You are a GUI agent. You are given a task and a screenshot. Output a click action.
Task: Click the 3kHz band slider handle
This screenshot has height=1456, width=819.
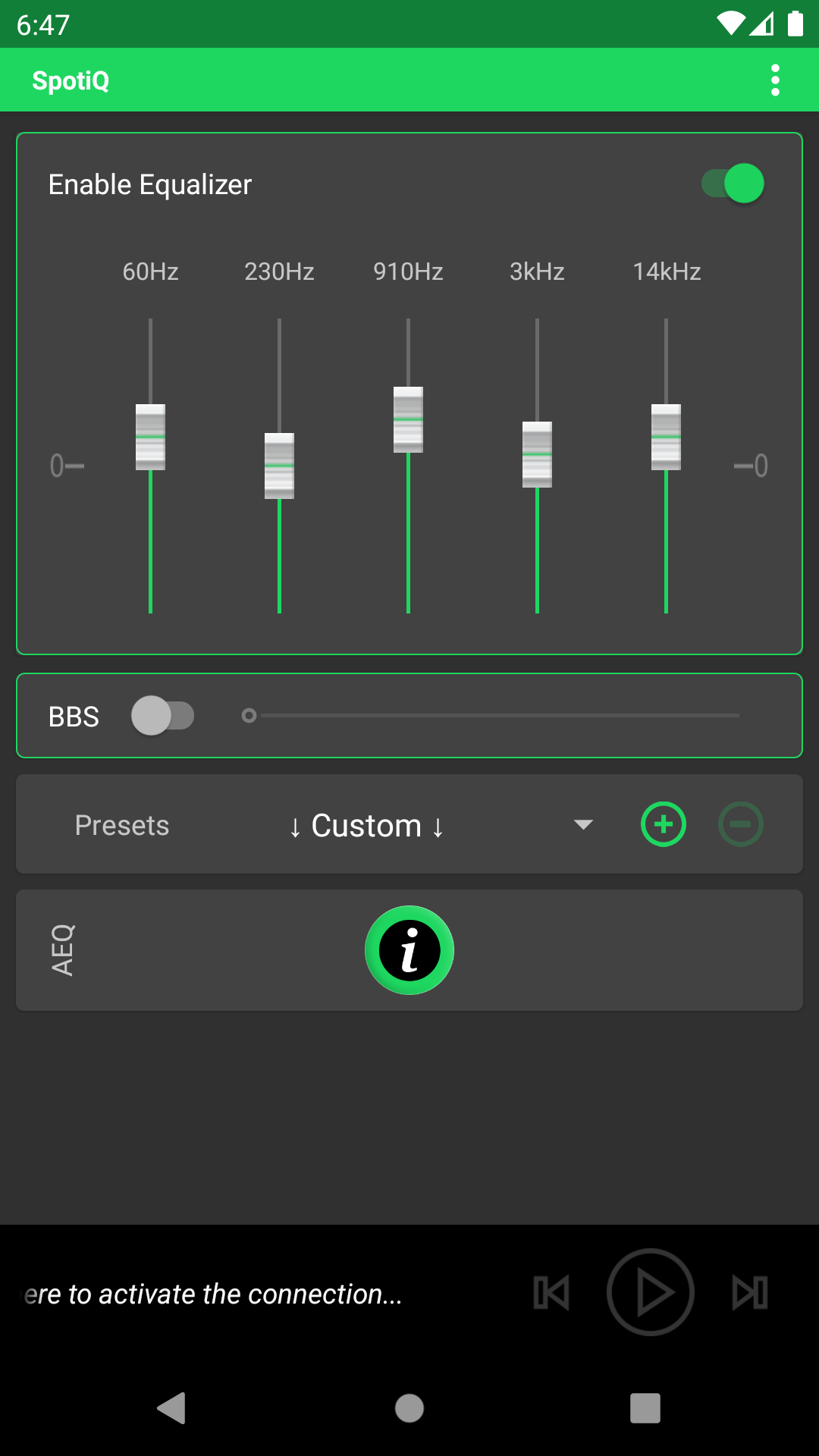[537, 454]
